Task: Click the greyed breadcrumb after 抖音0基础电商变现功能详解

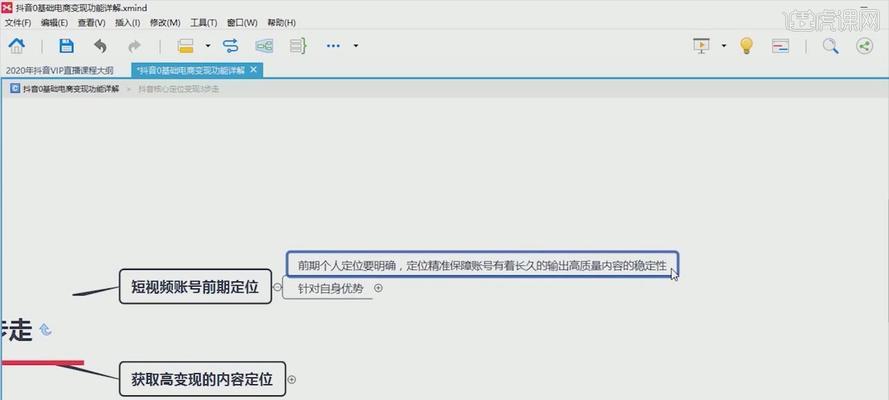Action: coord(179,89)
